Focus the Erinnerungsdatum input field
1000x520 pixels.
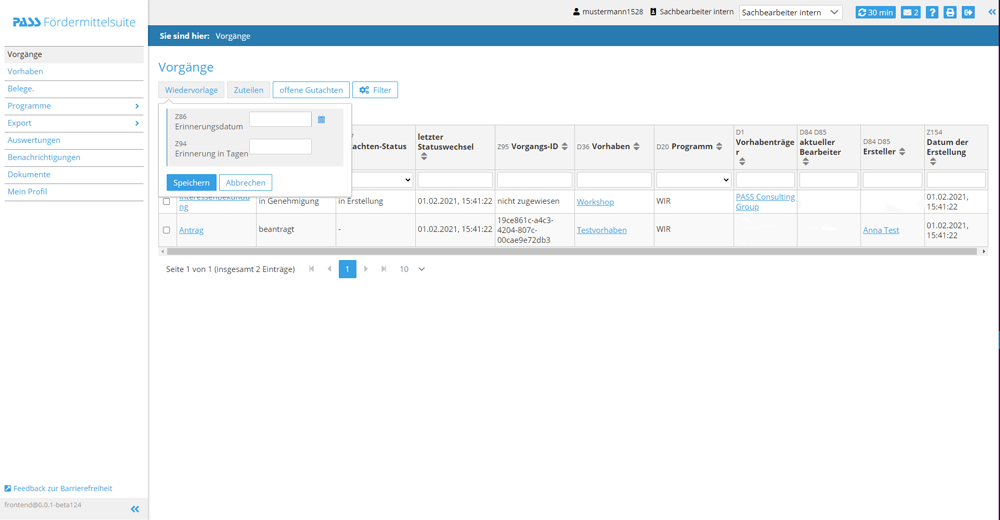(x=281, y=119)
